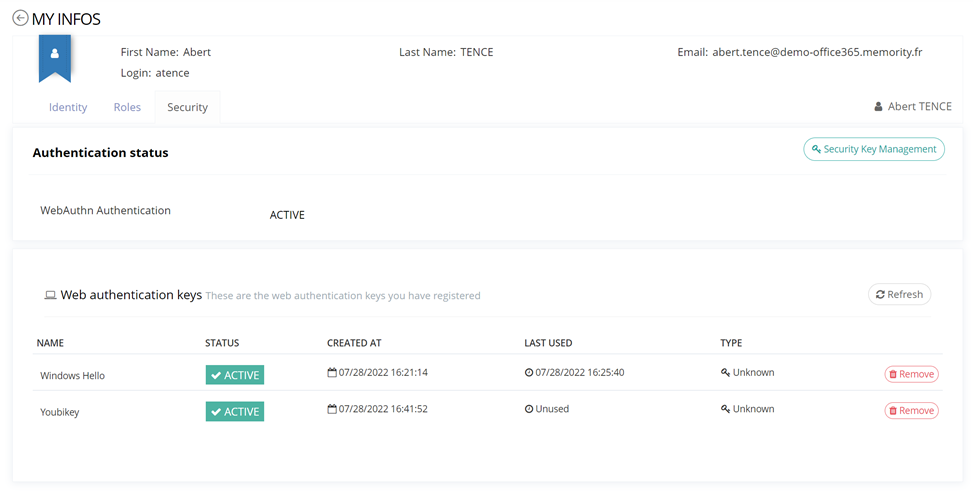Click the NAME column header
The height and width of the screenshot is (496, 973).
click(50, 343)
